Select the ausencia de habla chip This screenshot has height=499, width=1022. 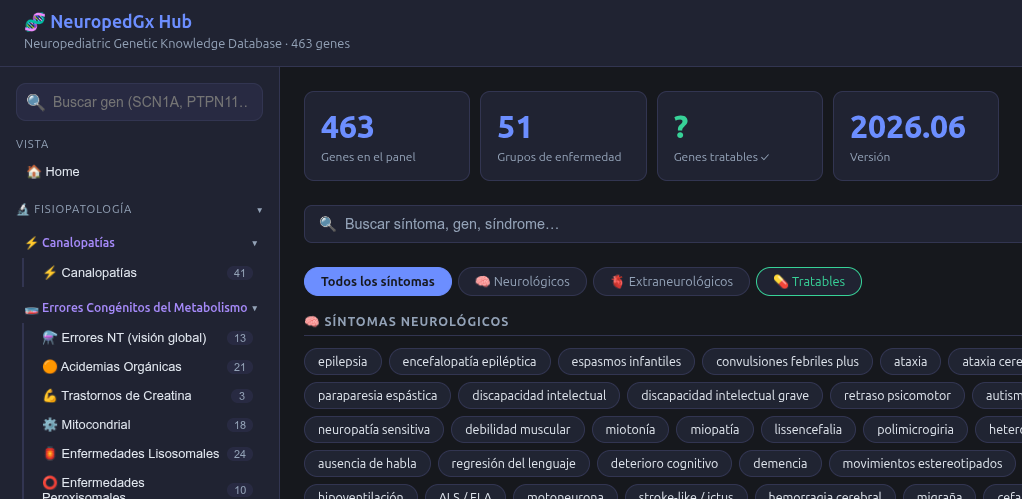[368, 464]
